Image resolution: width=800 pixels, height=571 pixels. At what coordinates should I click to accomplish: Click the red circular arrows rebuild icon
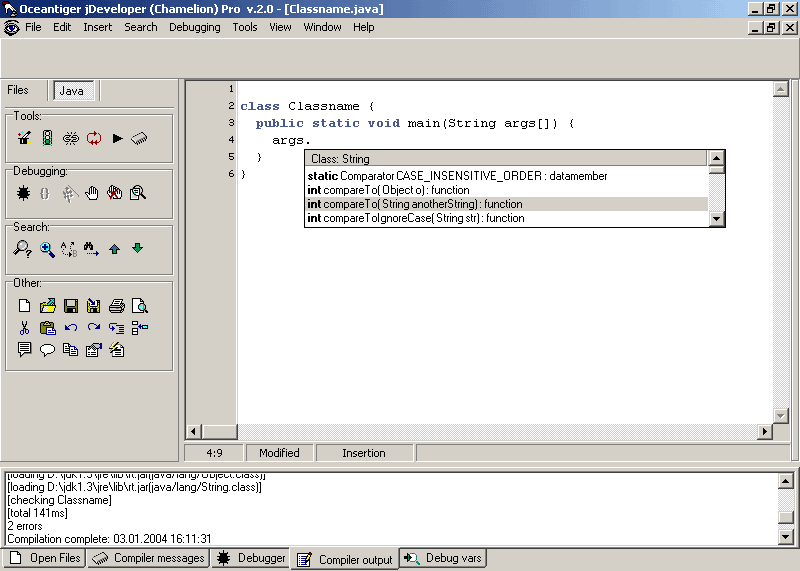(x=94, y=138)
